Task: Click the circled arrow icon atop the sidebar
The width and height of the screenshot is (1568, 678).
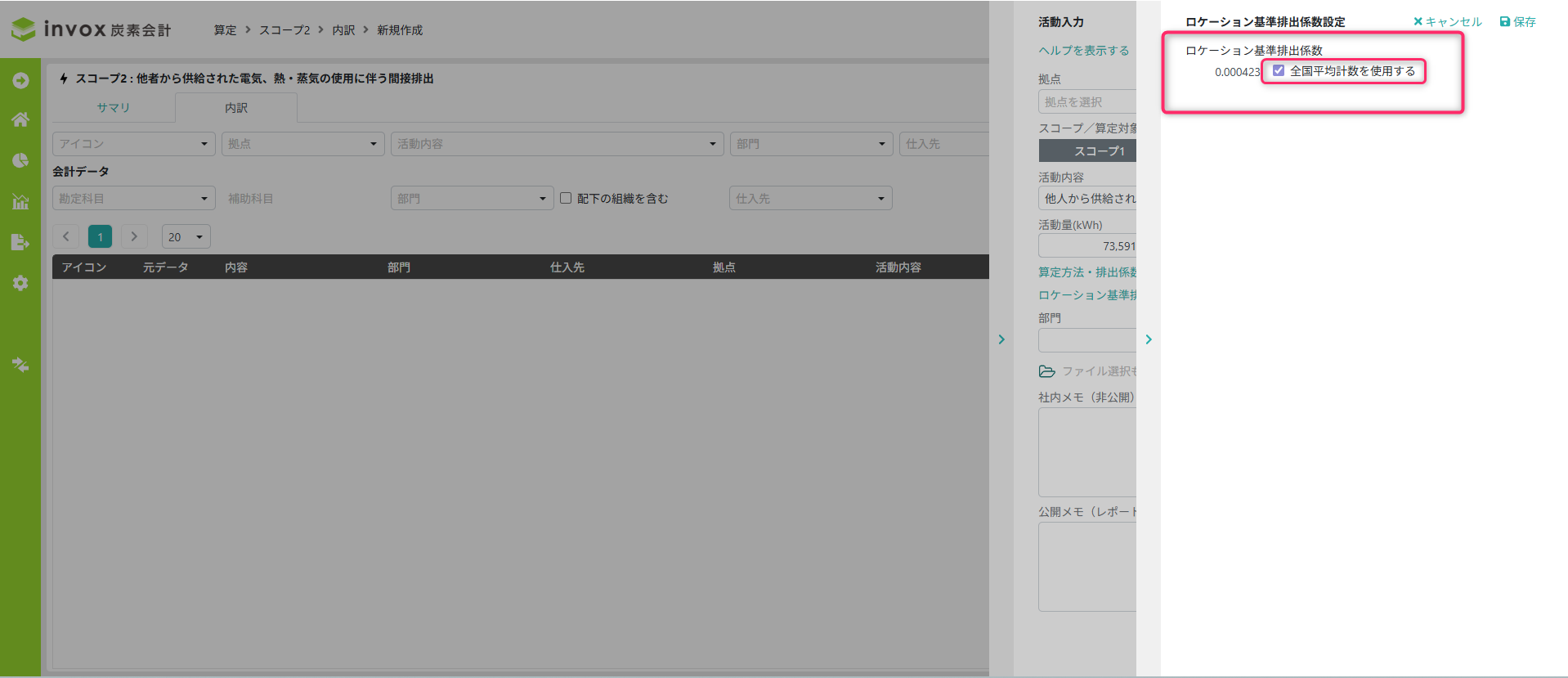Action: point(20,80)
